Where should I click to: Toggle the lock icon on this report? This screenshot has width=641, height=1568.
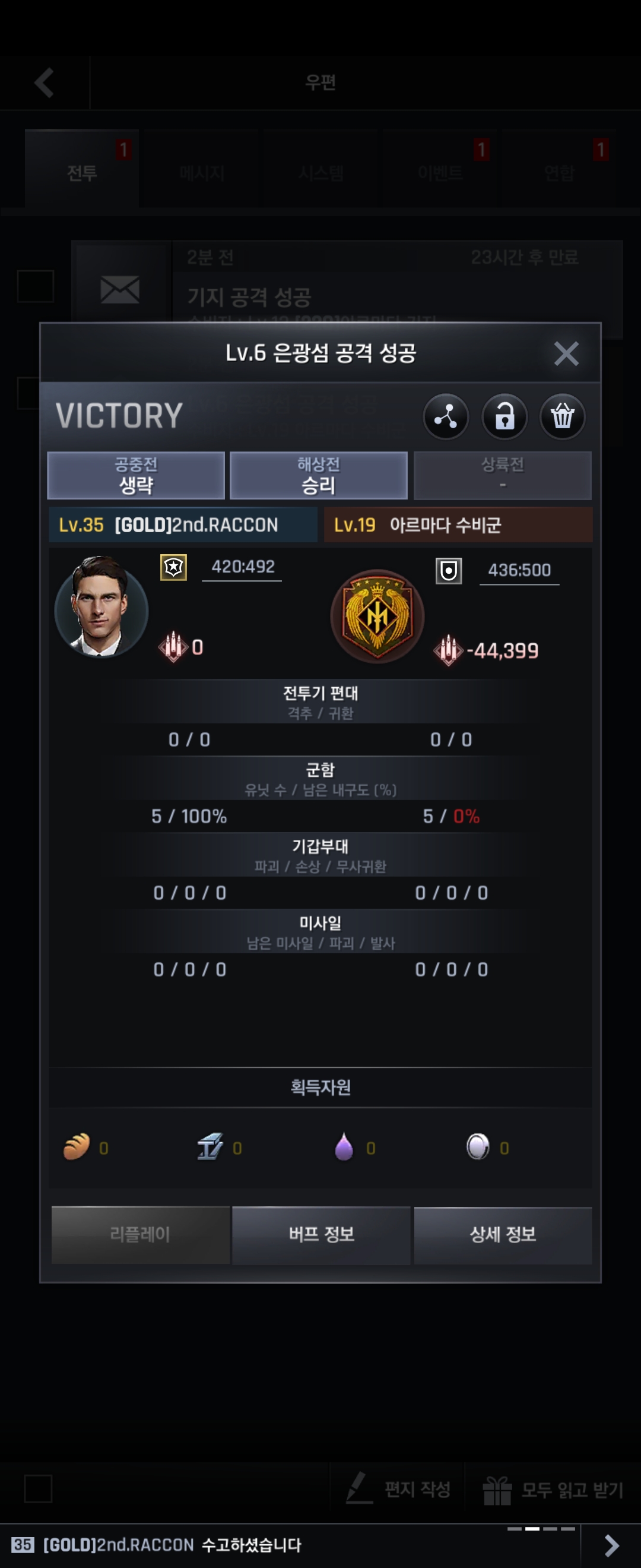pos(504,417)
